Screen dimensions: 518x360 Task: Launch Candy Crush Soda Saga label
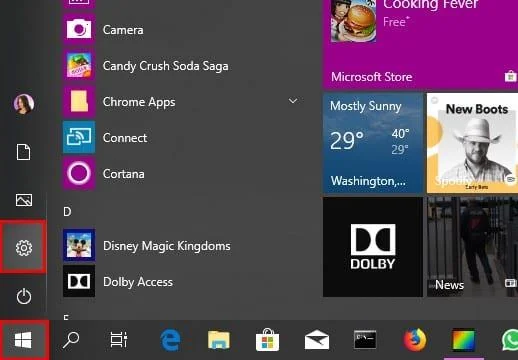(x=166, y=66)
